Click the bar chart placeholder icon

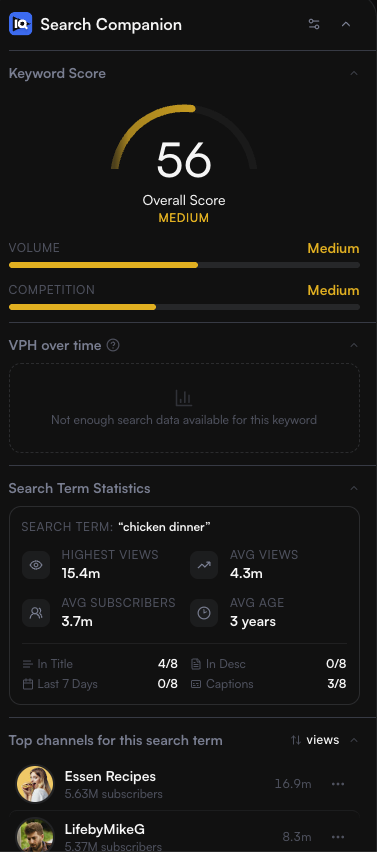point(184,398)
